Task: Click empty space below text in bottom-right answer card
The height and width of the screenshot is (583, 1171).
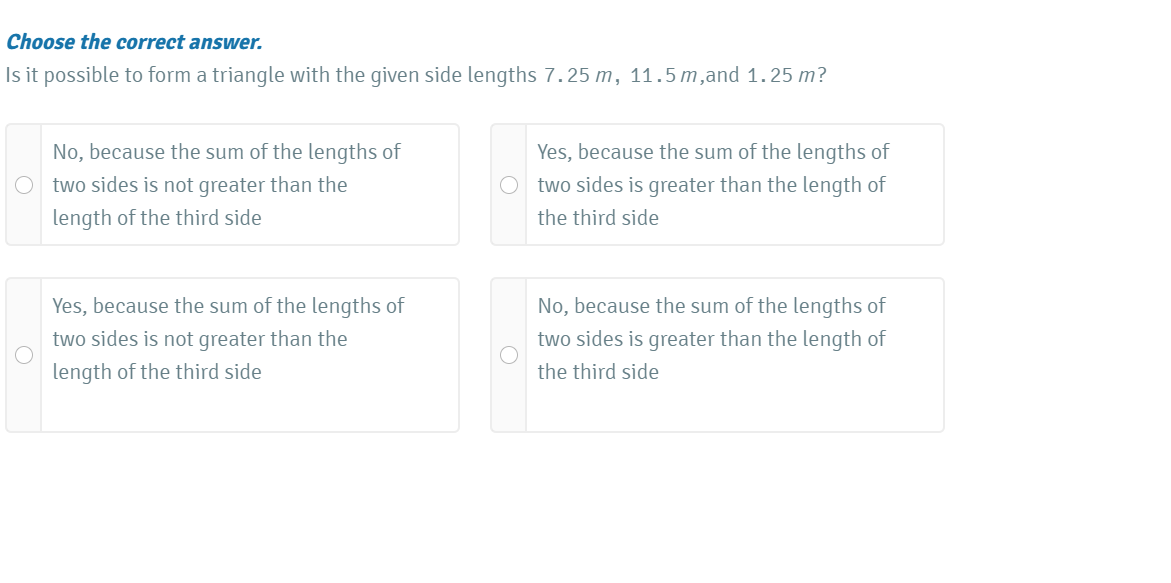Action: [735, 408]
